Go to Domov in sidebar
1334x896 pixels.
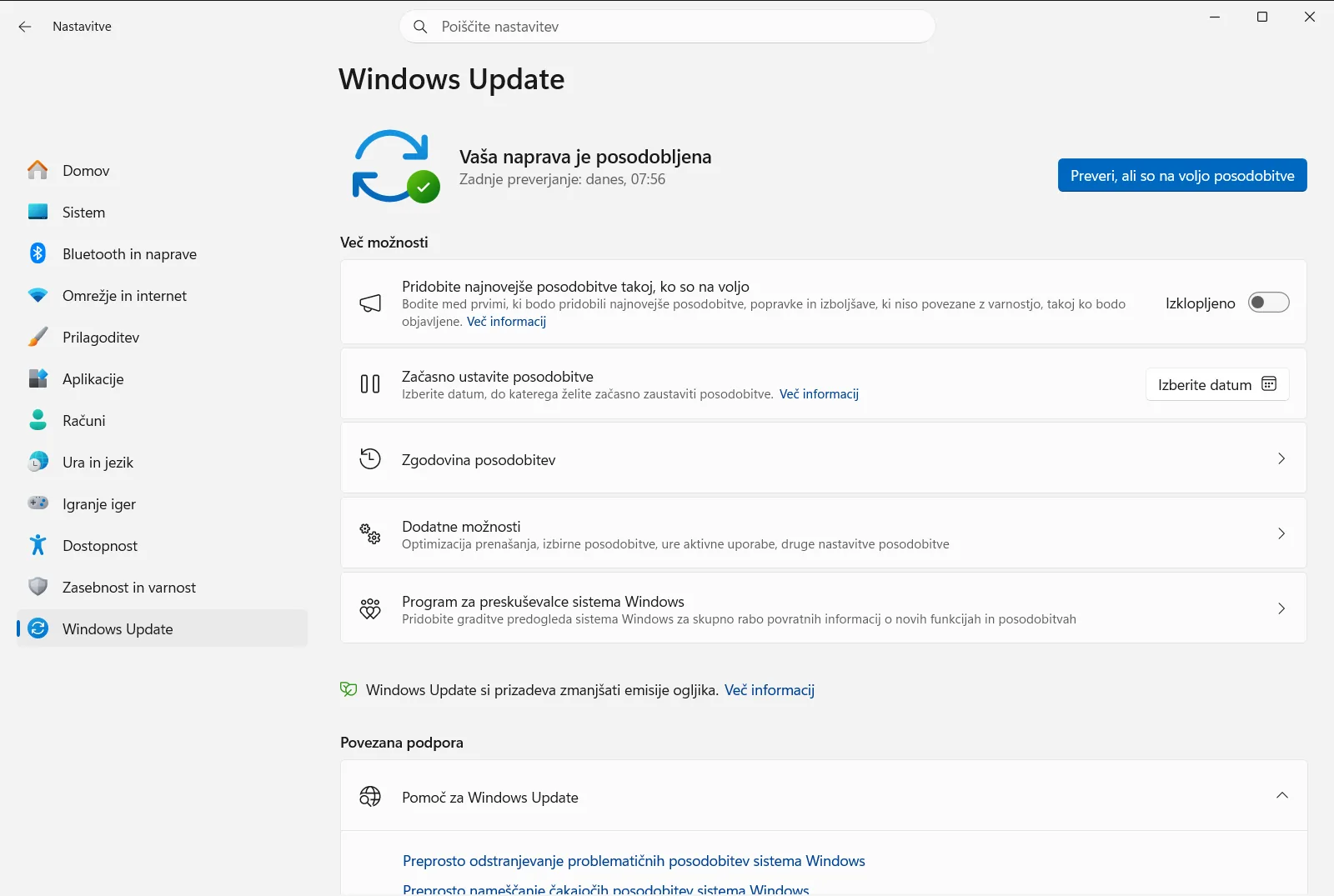(162, 170)
